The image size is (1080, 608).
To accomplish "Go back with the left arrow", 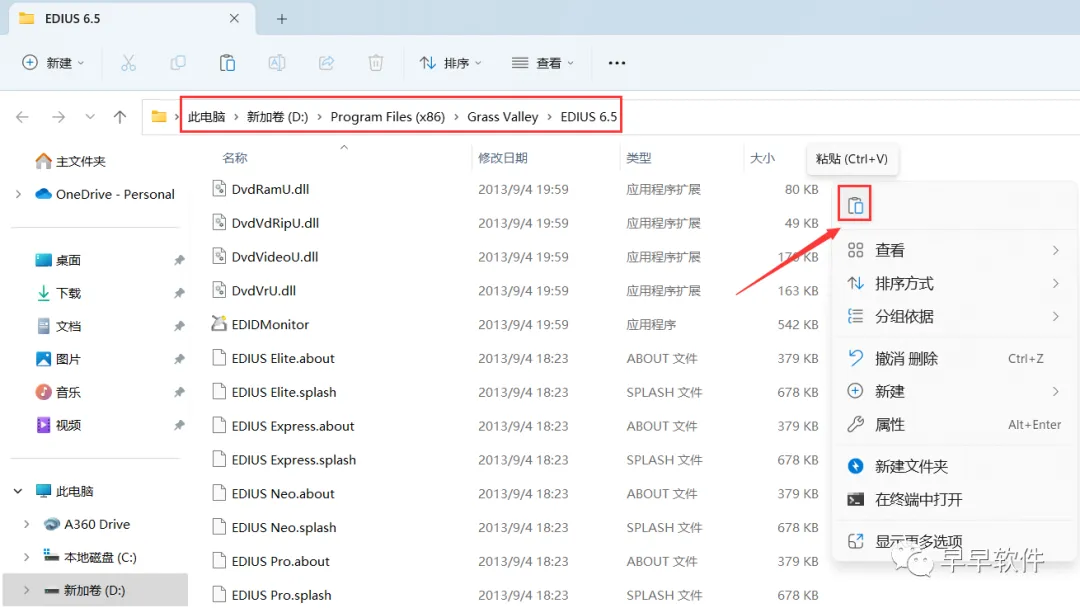I will click(x=22, y=116).
